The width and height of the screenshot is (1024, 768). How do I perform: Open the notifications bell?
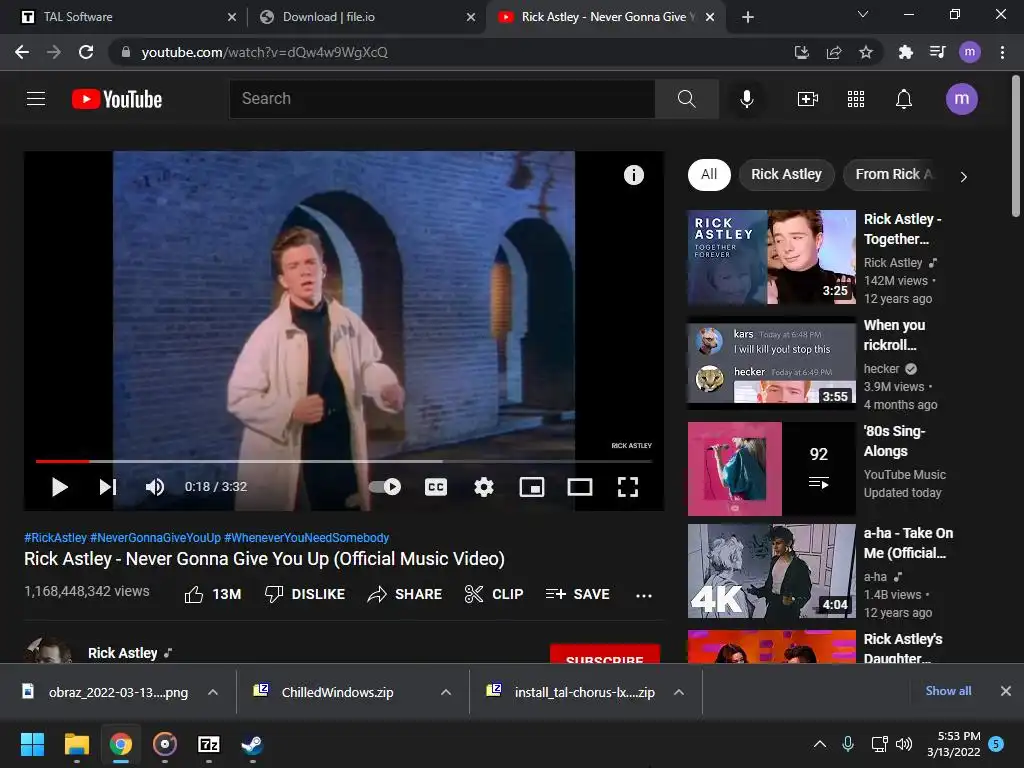(x=903, y=99)
